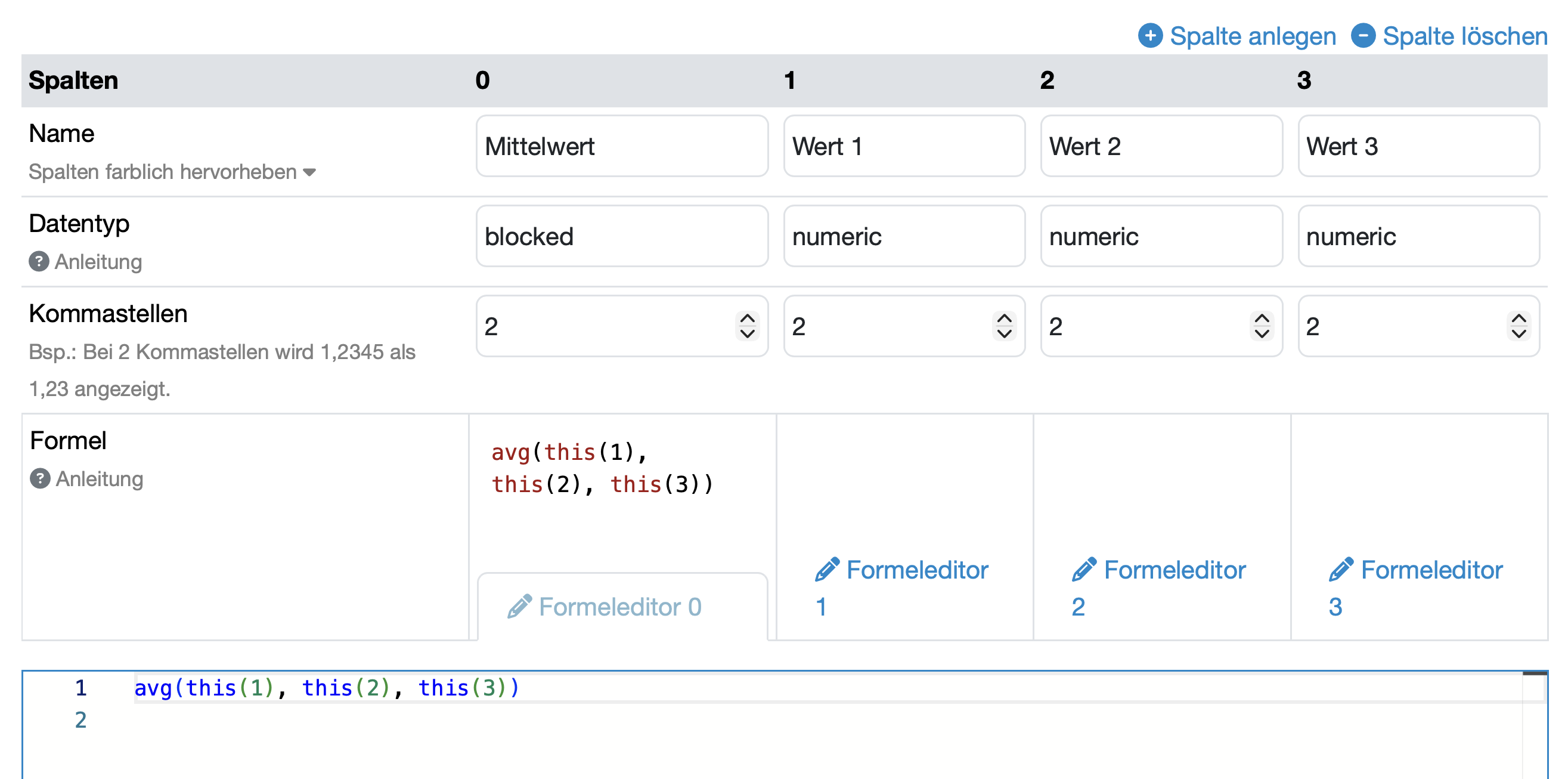Click the pencil icon of Formeleditor 2
Screen dimensions: 1568x779
click(x=1084, y=570)
